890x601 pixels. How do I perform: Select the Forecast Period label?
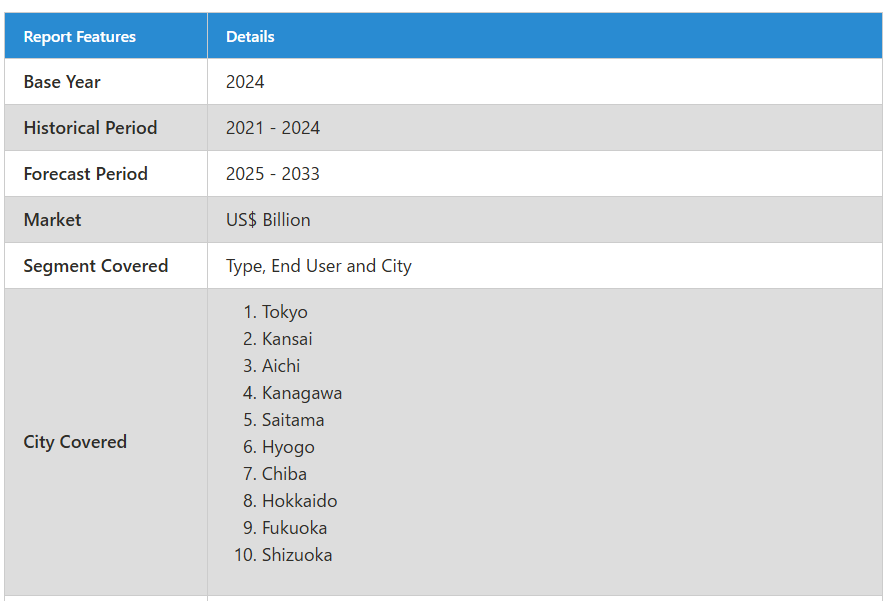coord(86,174)
